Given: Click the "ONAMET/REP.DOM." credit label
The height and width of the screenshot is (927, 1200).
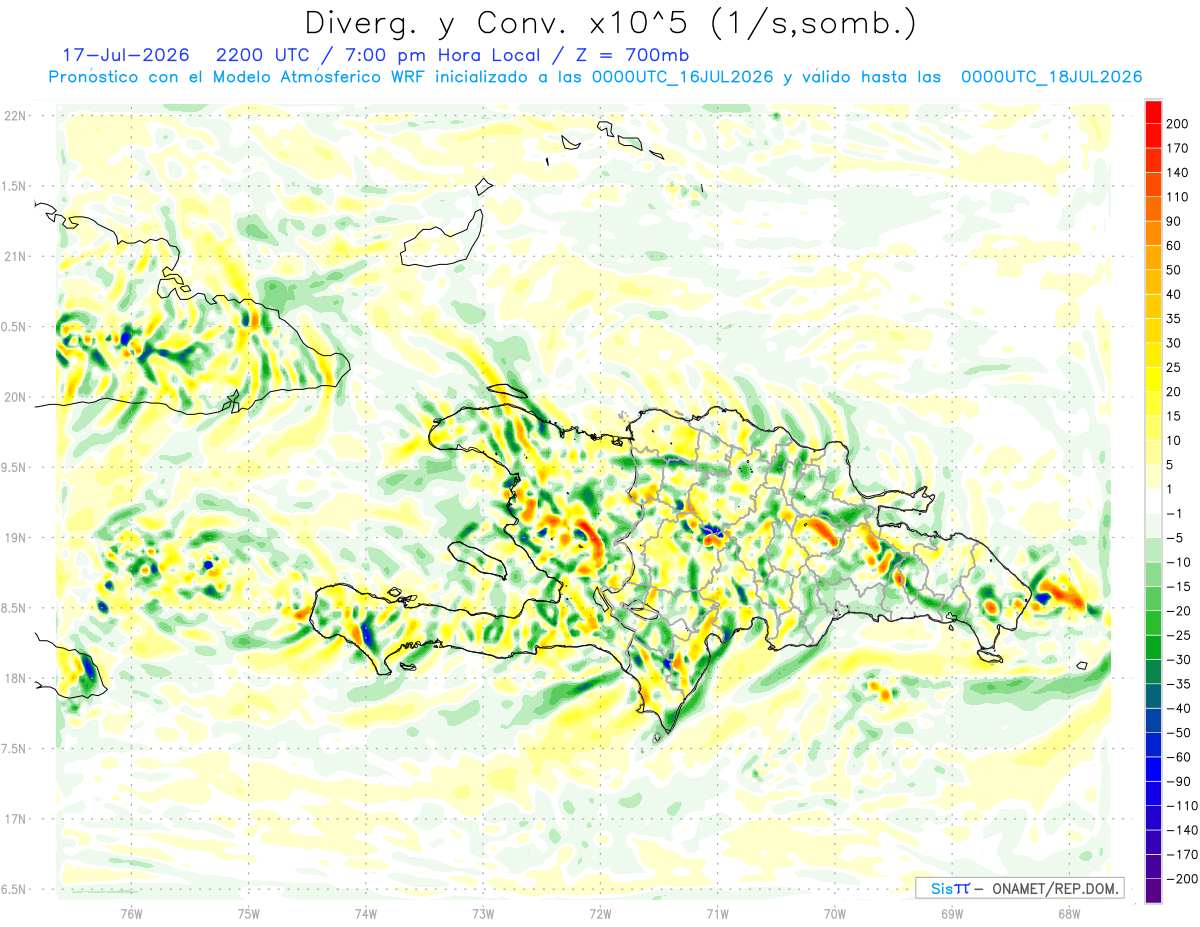Looking at the screenshot, I should point(1054,888).
